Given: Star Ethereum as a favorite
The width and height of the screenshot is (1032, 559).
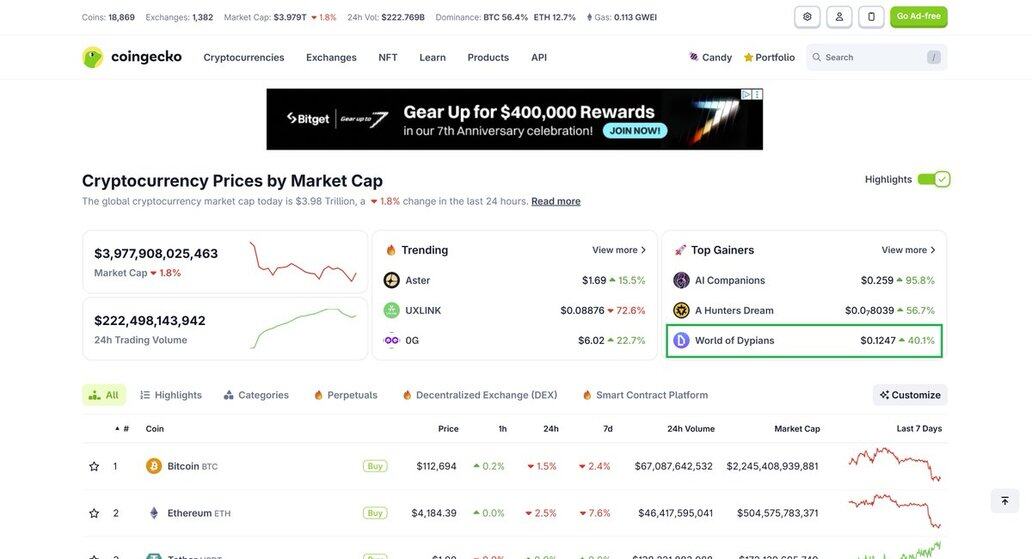Looking at the screenshot, I should tap(94, 513).
